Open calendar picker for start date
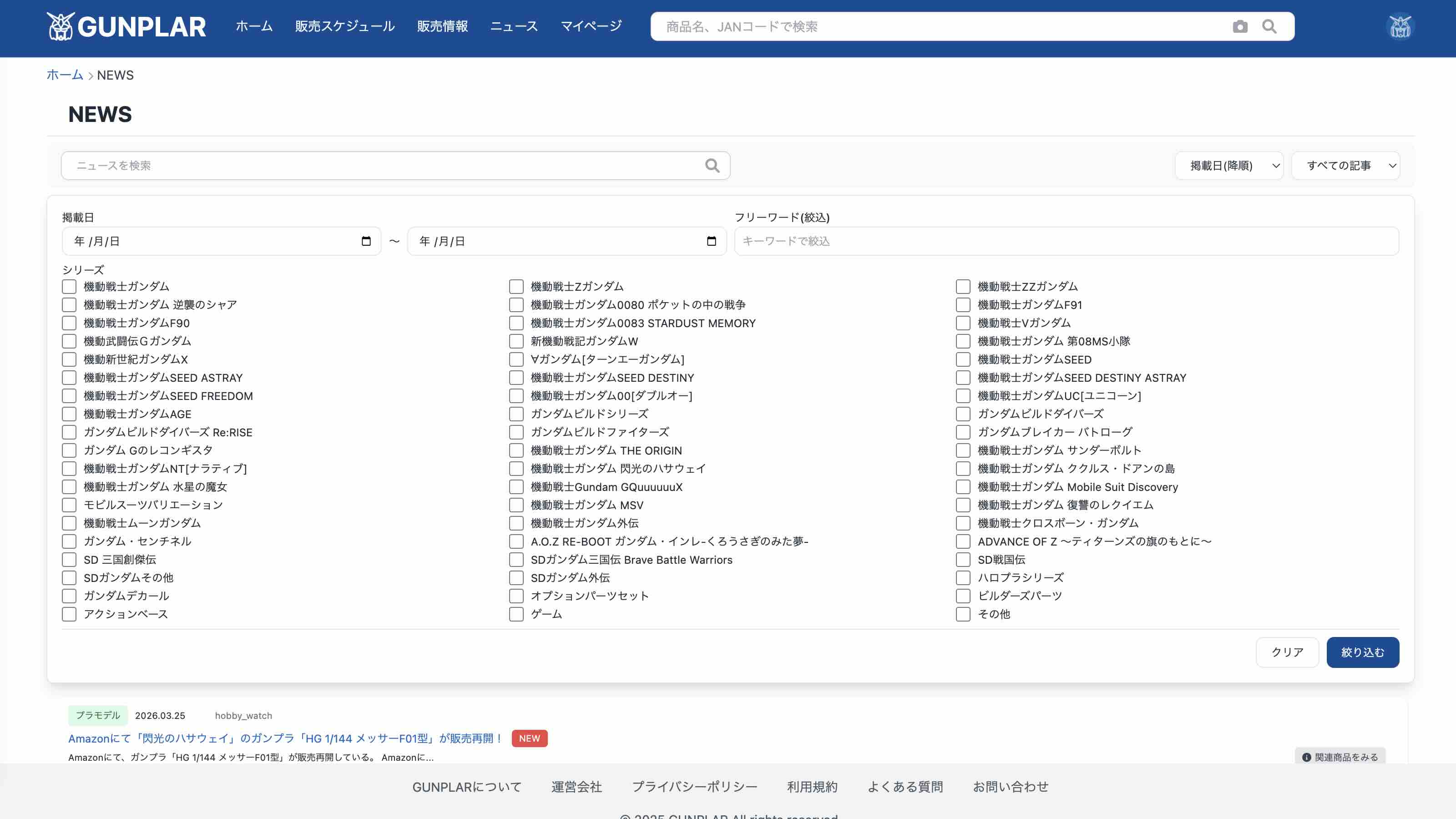This screenshot has width=1456, height=819. (x=366, y=241)
